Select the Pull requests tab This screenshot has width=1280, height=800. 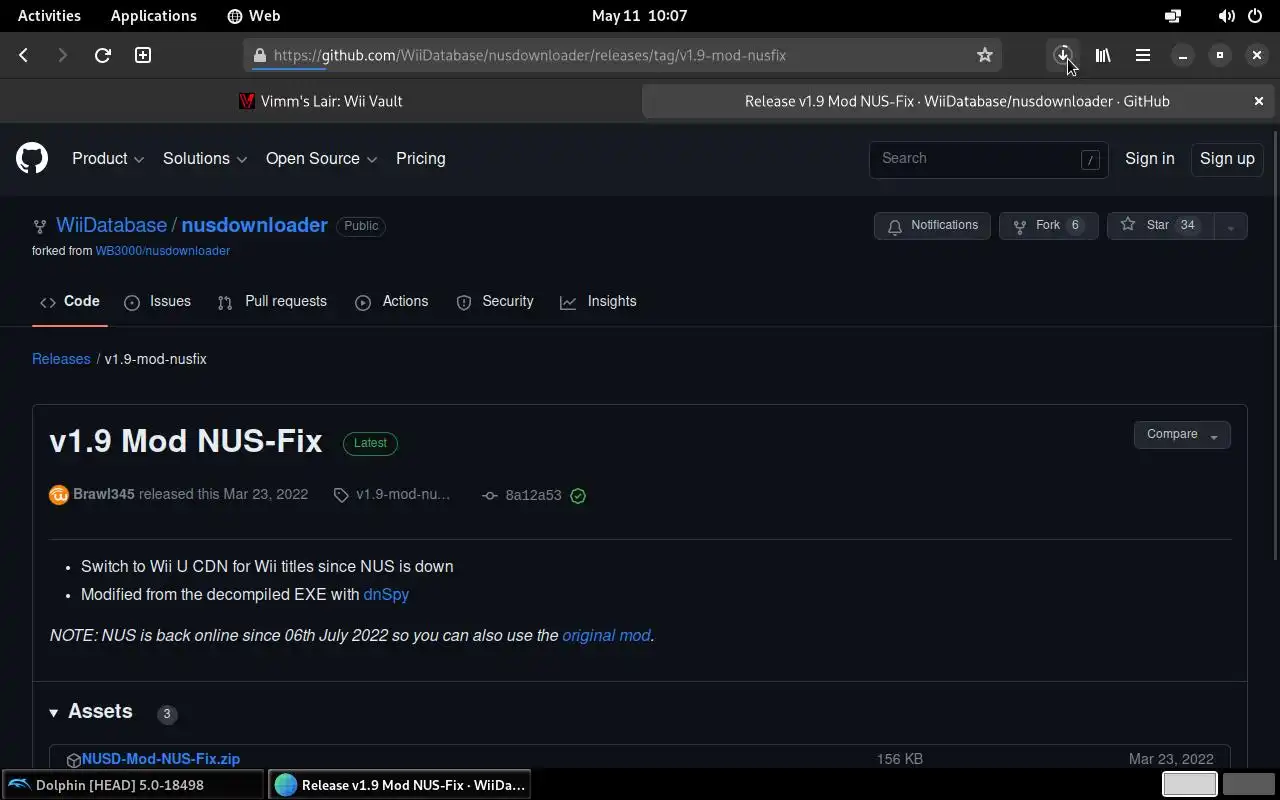tap(272, 301)
